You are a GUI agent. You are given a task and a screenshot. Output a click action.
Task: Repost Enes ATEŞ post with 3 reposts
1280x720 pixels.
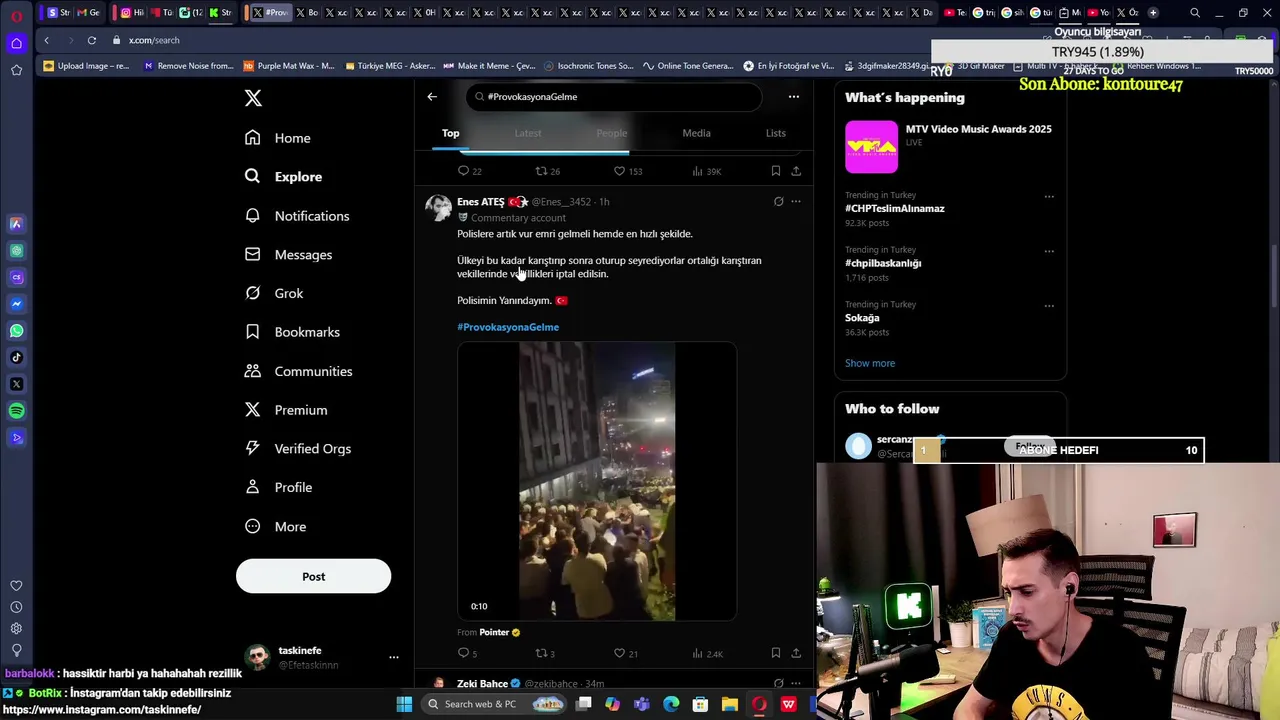[545, 654]
